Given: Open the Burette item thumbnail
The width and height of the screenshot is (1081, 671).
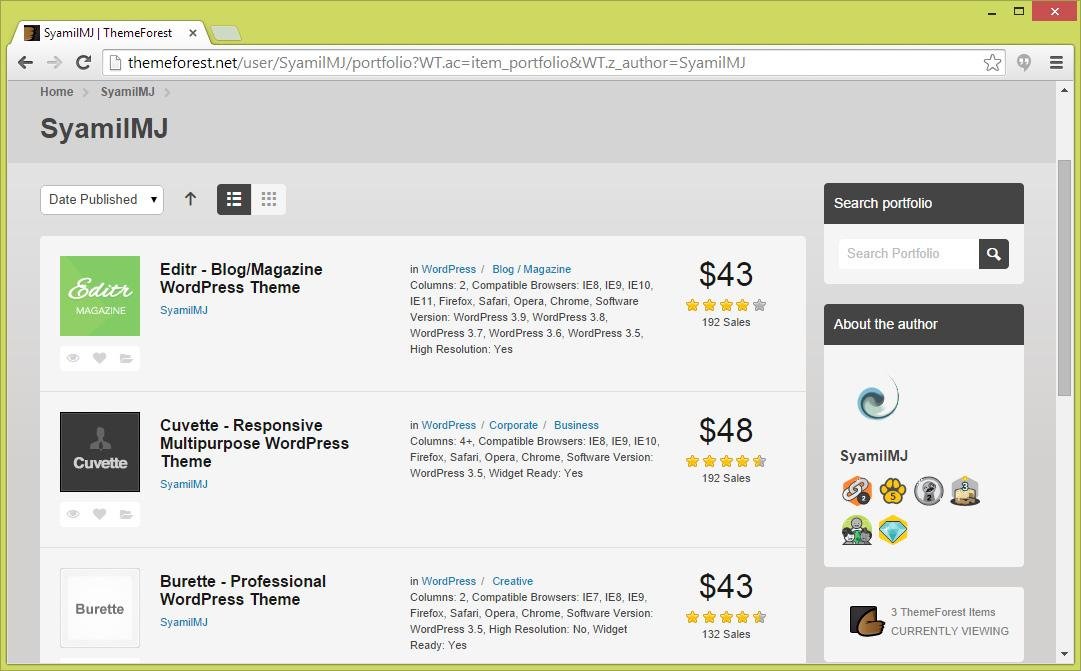Looking at the screenshot, I should [100, 608].
